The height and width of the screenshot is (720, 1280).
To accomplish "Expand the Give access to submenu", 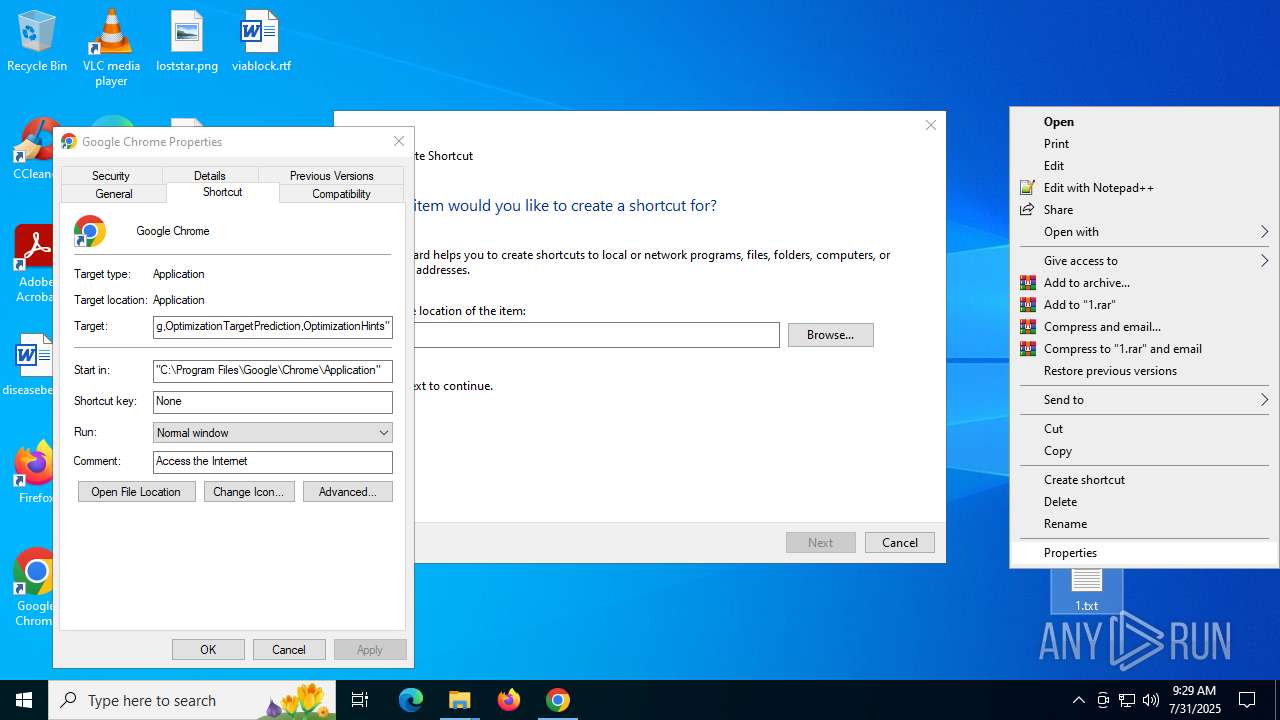I will coord(1144,261).
